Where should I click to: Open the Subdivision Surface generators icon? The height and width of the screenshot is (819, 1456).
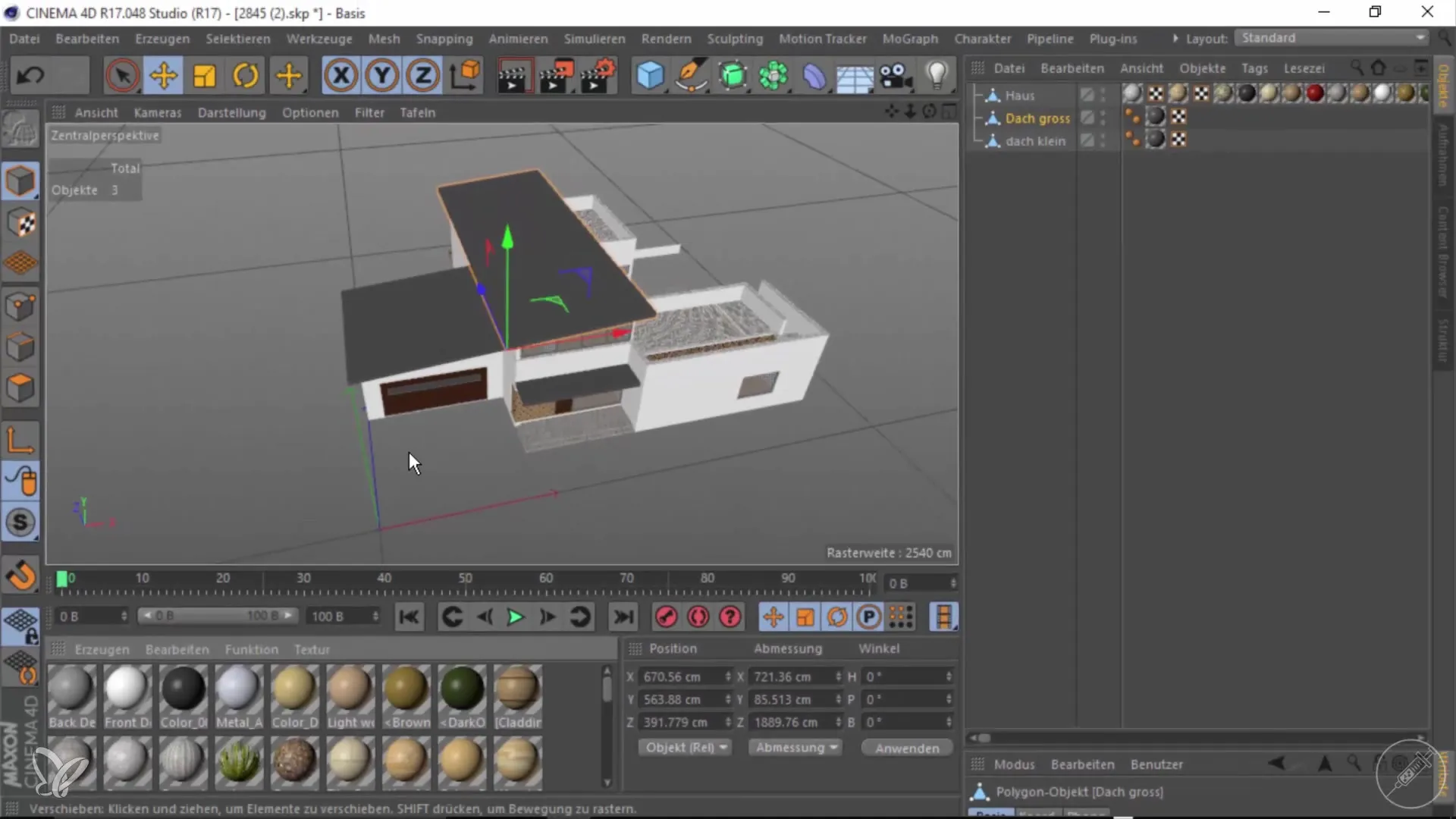(x=733, y=76)
